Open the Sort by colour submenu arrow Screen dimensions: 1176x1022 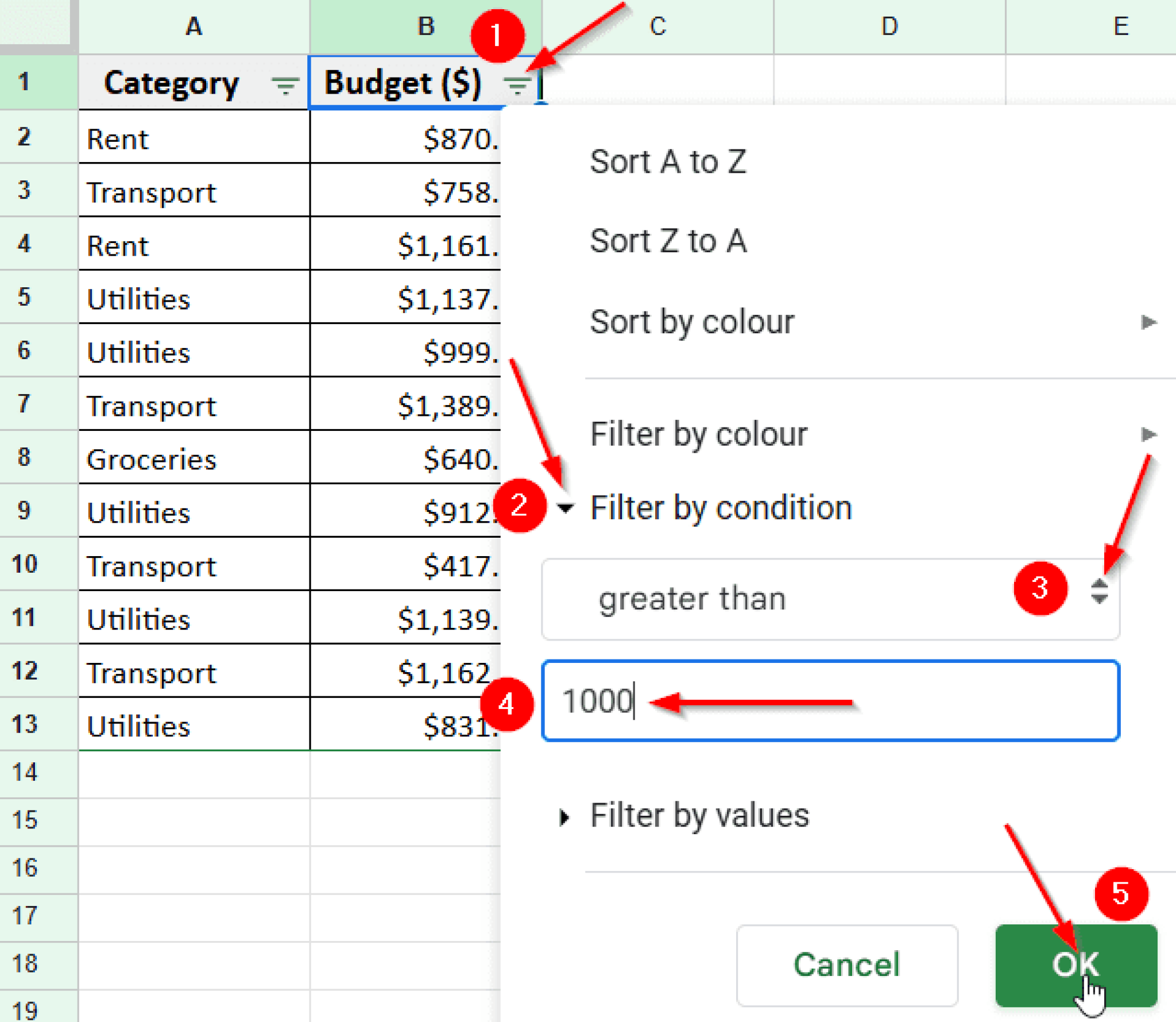point(1149,322)
